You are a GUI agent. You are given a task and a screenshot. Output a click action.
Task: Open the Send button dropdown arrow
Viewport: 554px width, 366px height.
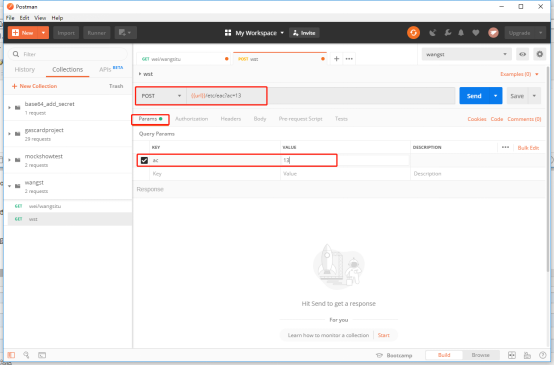pyautogui.click(x=495, y=96)
